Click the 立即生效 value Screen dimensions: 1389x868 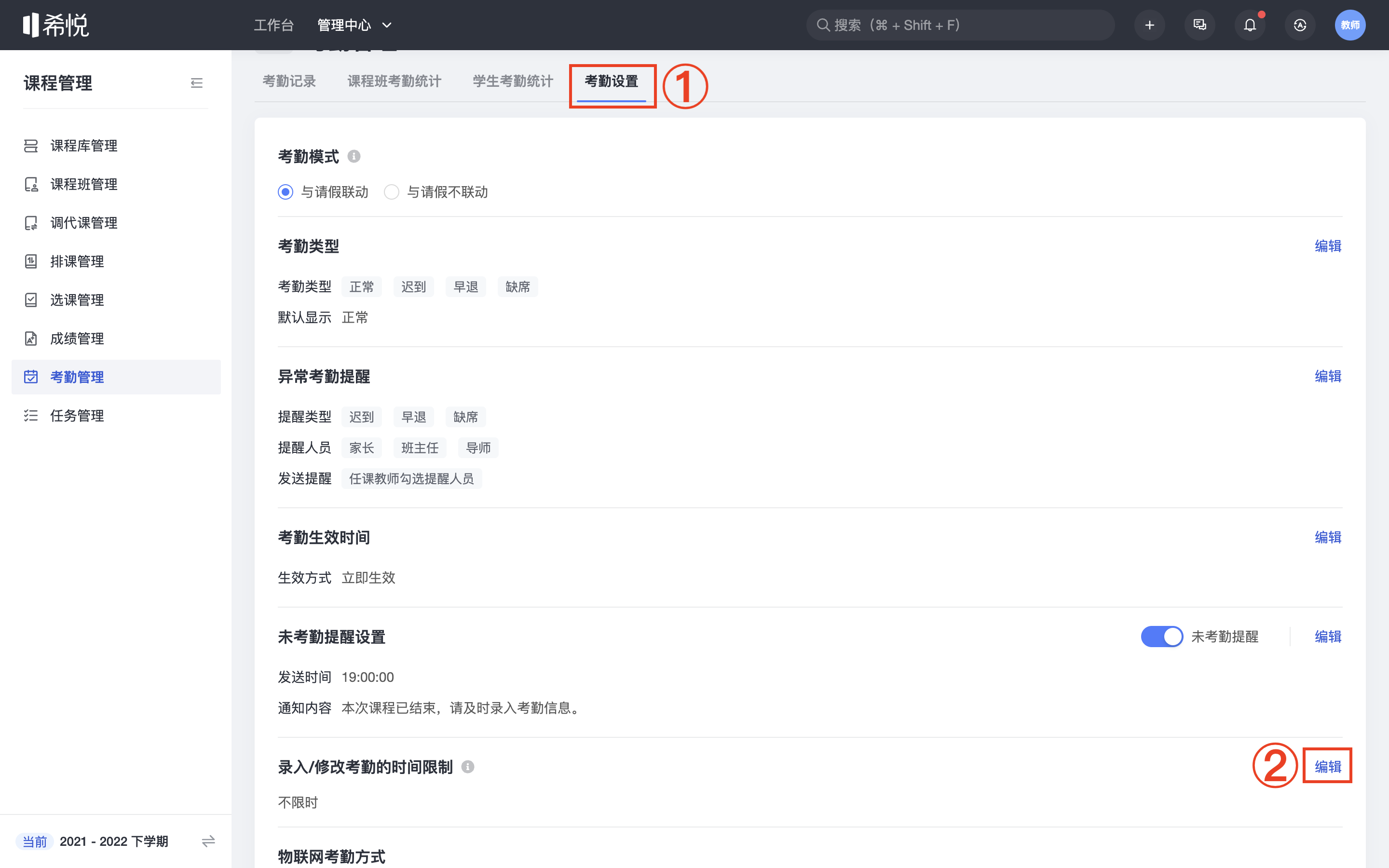368,578
